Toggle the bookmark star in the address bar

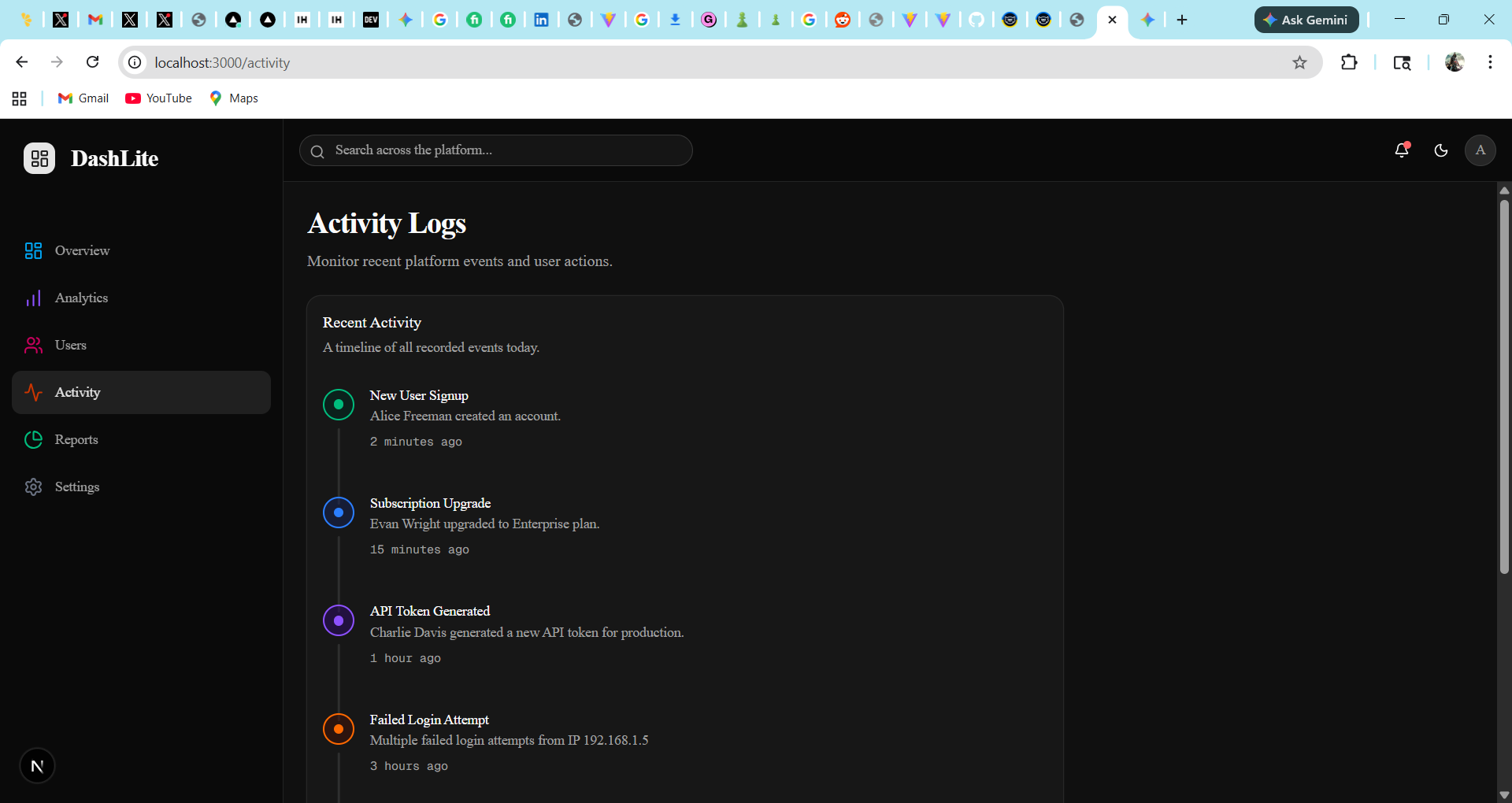coord(1300,62)
